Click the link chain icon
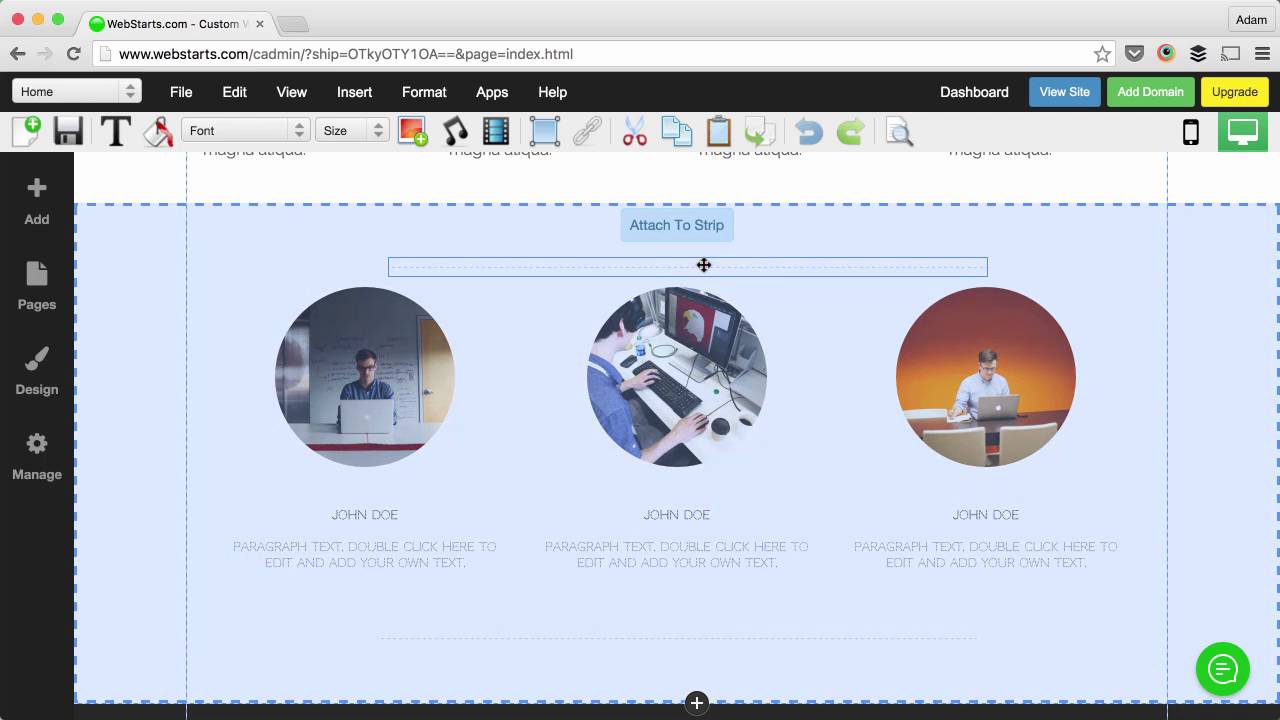The height and width of the screenshot is (720, 1280). (587, 131)
